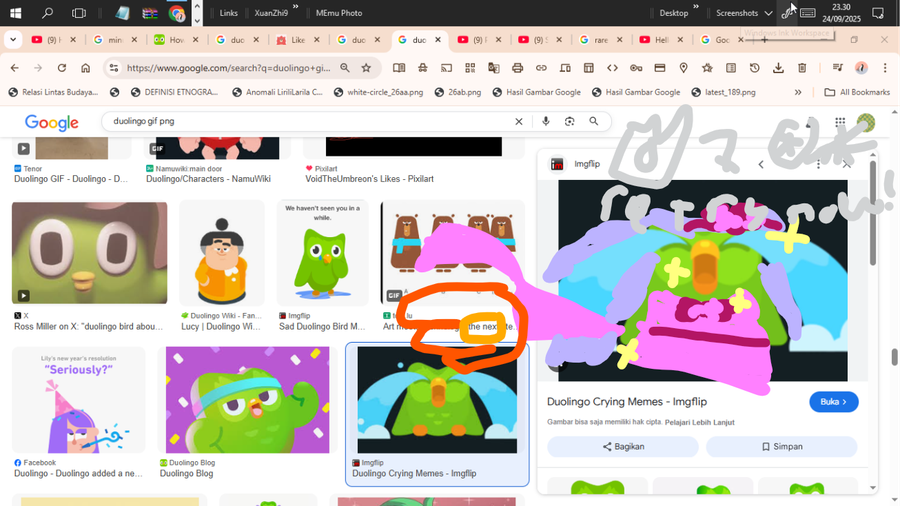Expand overflow chevron next to XuanZhi9

click(296, 7)
